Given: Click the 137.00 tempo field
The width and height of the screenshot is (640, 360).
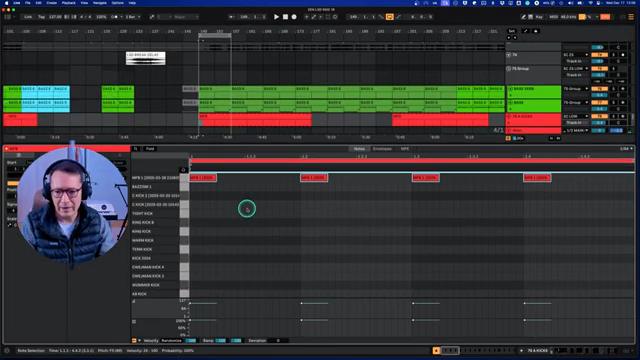Looking at the screenshot, I should point(55,17).
